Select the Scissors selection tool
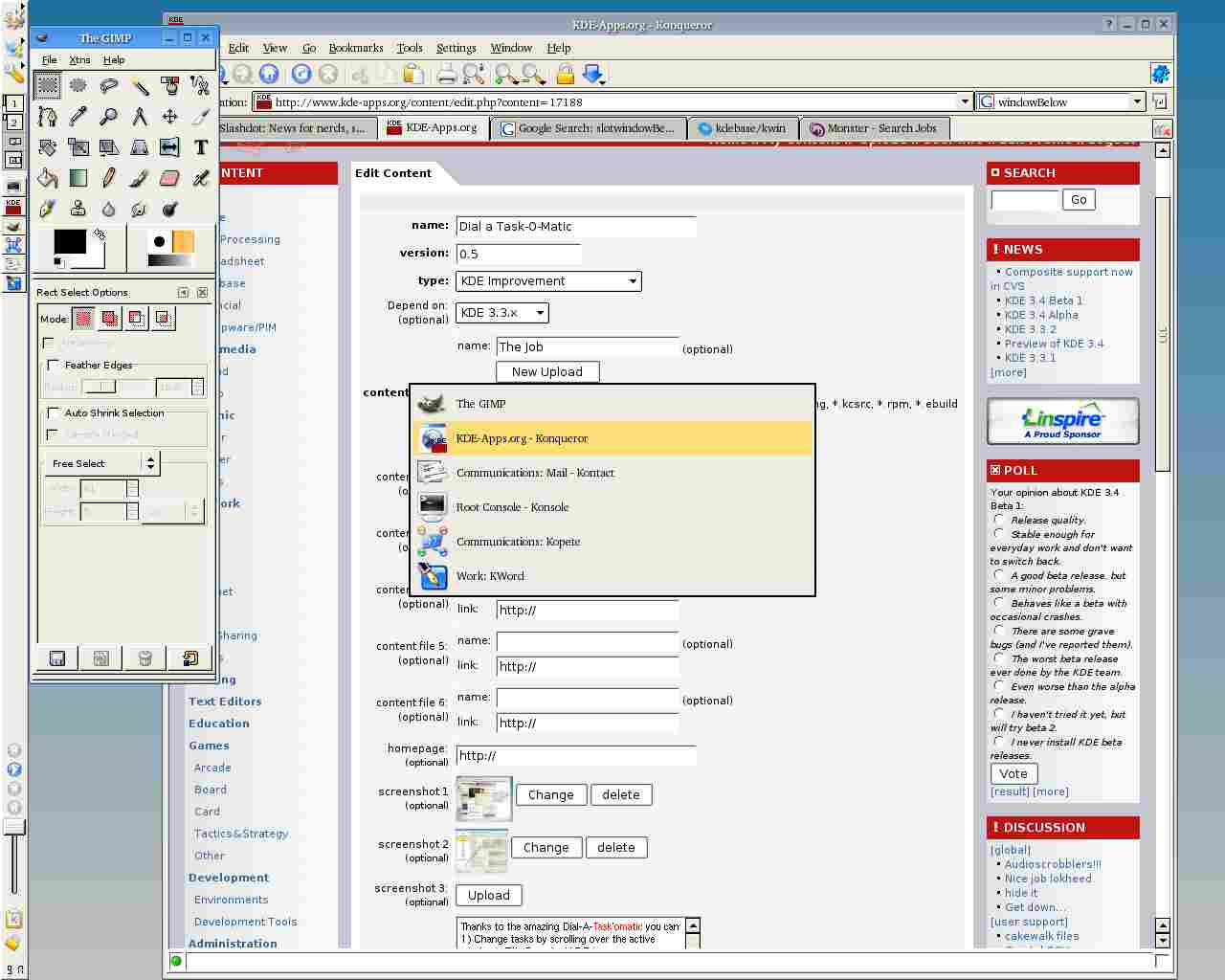Screen dimensions: 1225x980 (200, 86)
